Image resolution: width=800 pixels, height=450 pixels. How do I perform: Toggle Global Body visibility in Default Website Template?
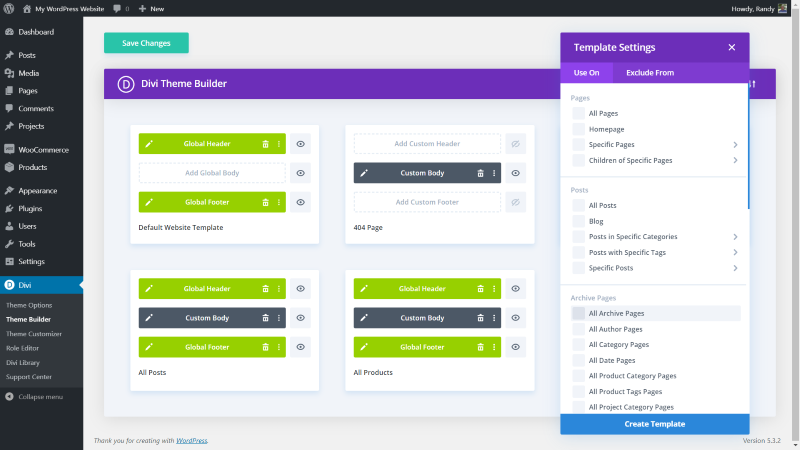tap(301, 173)
